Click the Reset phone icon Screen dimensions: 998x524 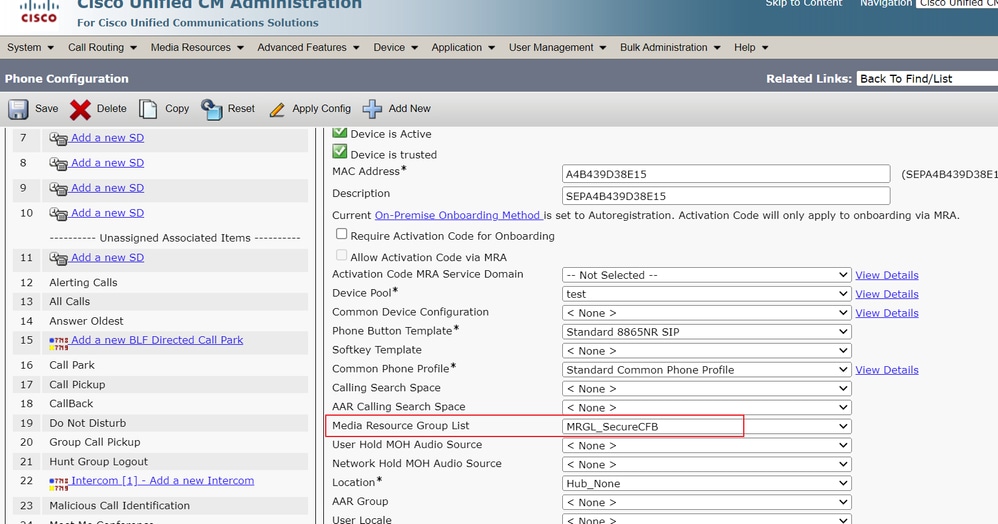[x=211, y=109]
